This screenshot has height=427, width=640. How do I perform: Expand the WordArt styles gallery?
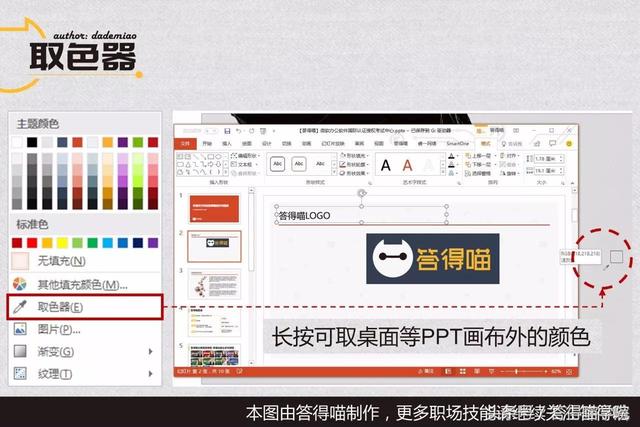[443, 173]
